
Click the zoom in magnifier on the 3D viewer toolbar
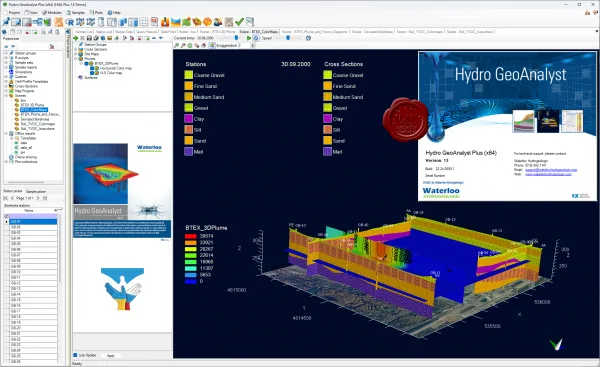pyautogui.click(x=176, y=46)
